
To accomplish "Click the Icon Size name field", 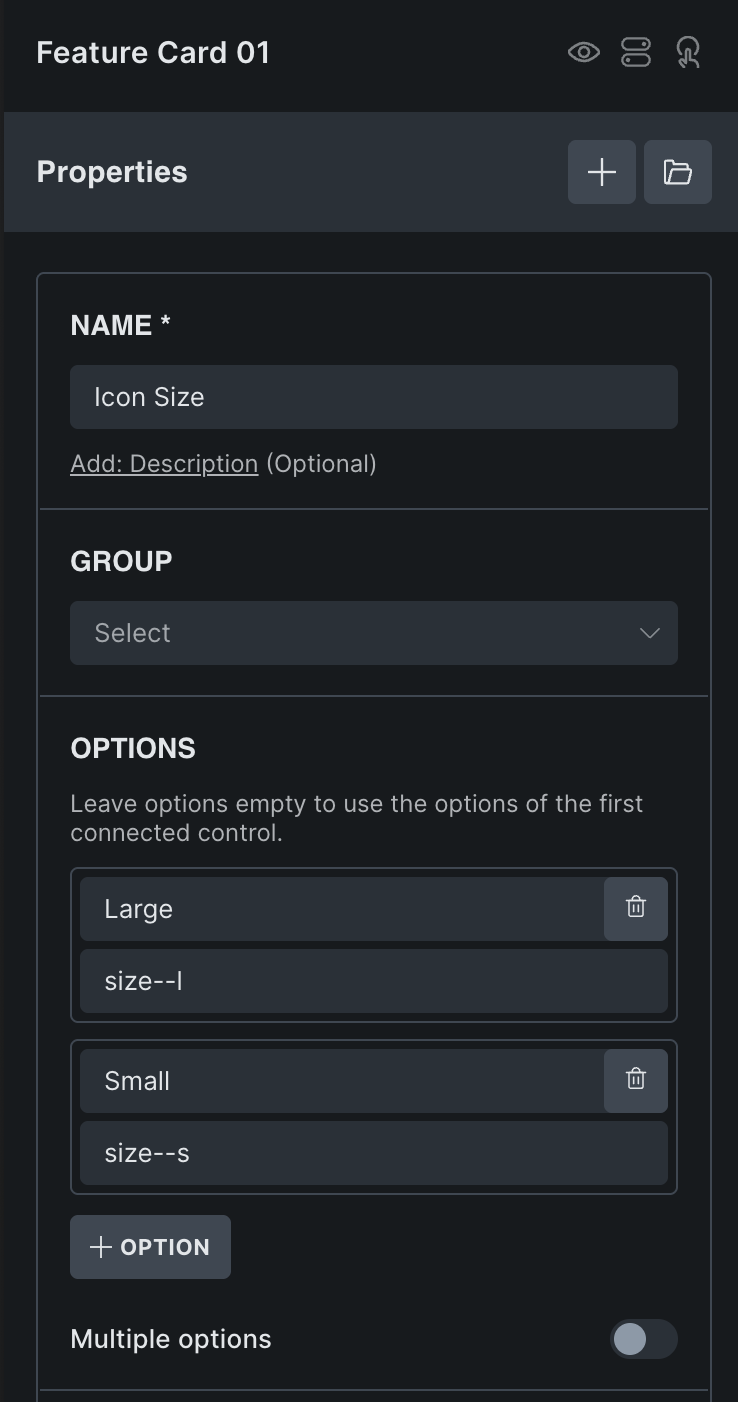I will pyautogui.click(x=374, y=397).
